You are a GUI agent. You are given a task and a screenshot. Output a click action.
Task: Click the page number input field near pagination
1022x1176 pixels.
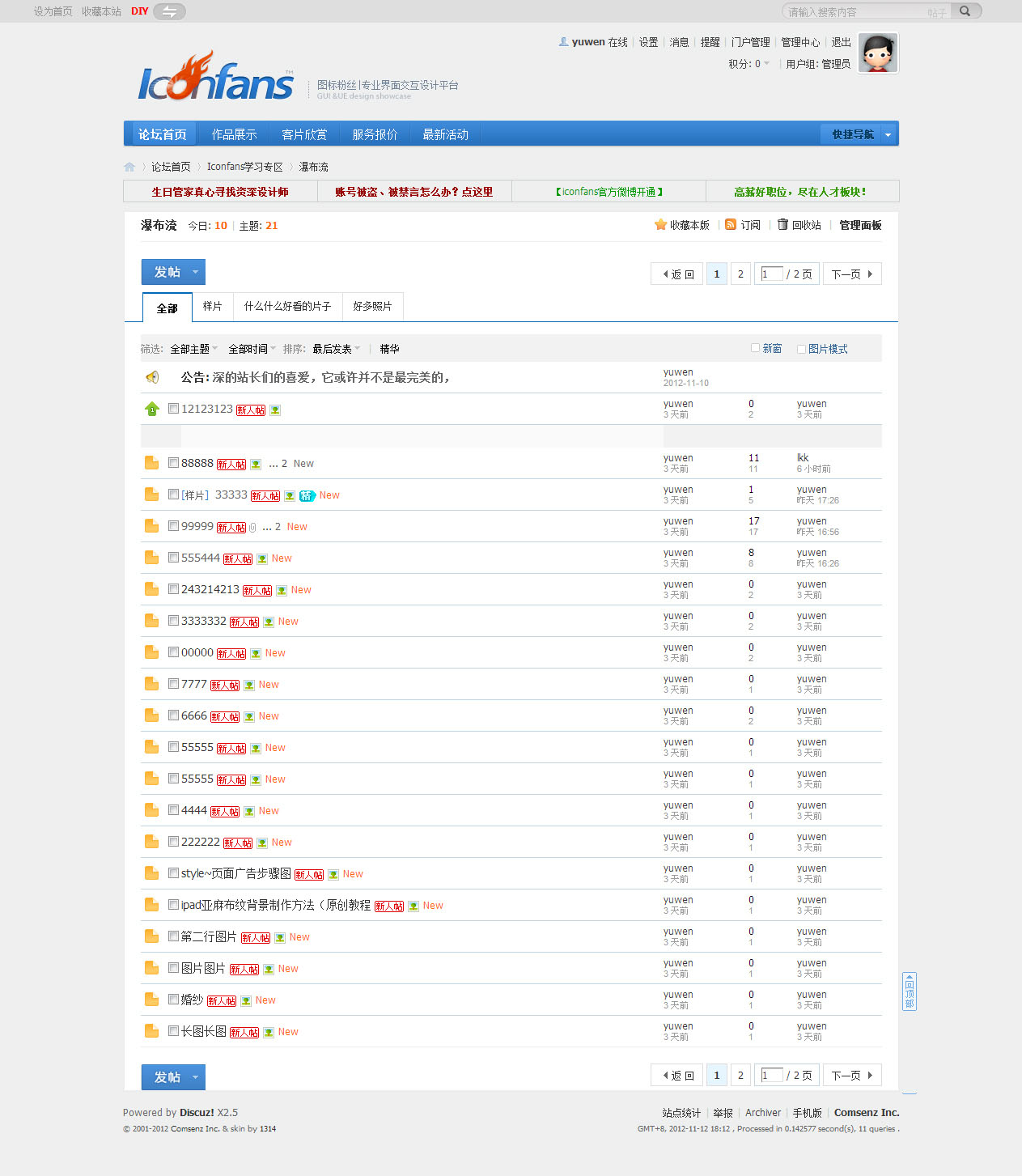(x=771, y=274)
